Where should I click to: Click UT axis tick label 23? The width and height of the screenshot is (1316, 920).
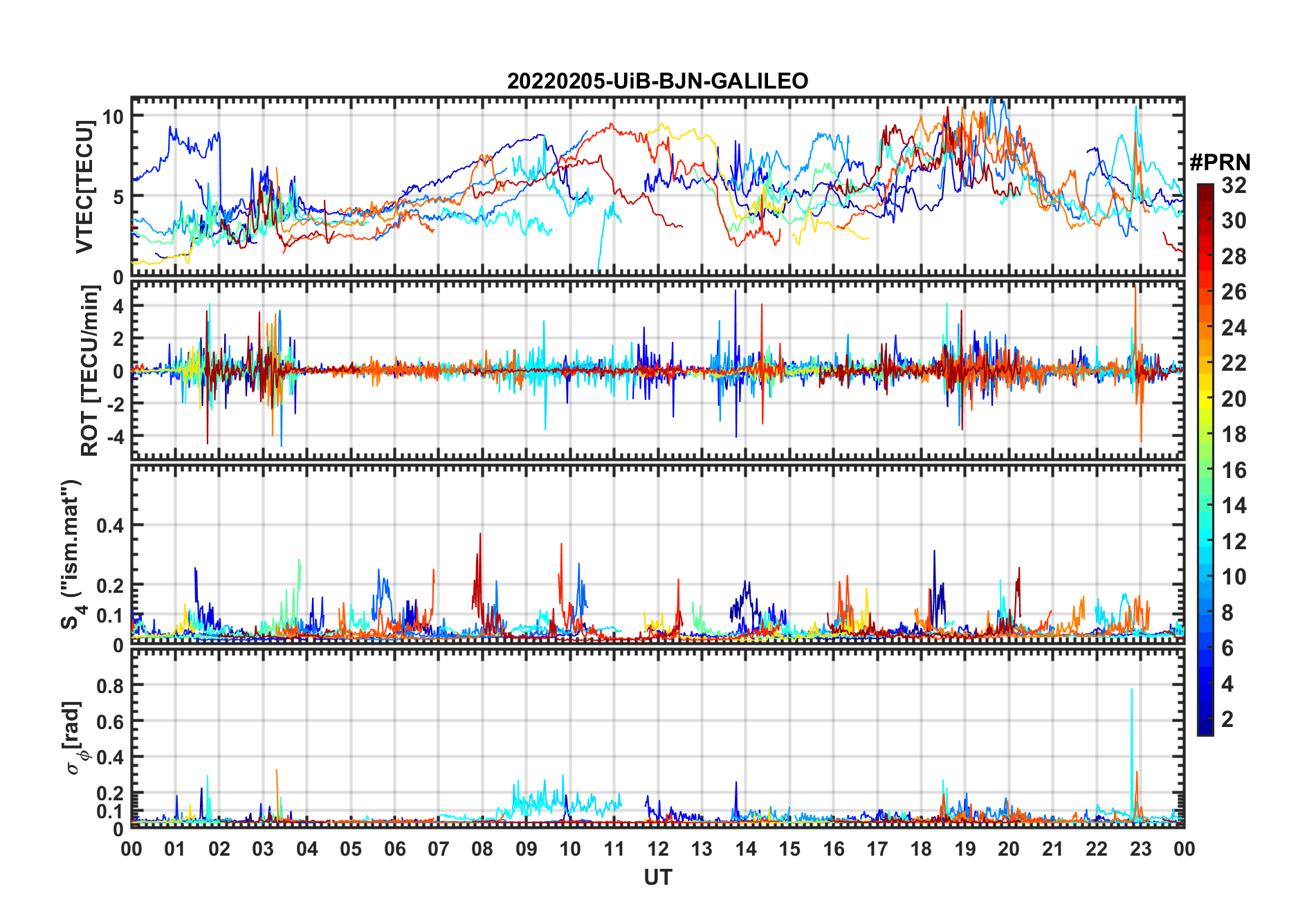pyautogui.click(x=1140, y=849)
